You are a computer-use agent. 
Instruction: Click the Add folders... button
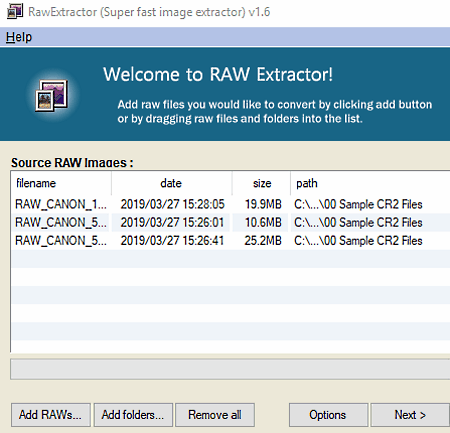[133, 415]
